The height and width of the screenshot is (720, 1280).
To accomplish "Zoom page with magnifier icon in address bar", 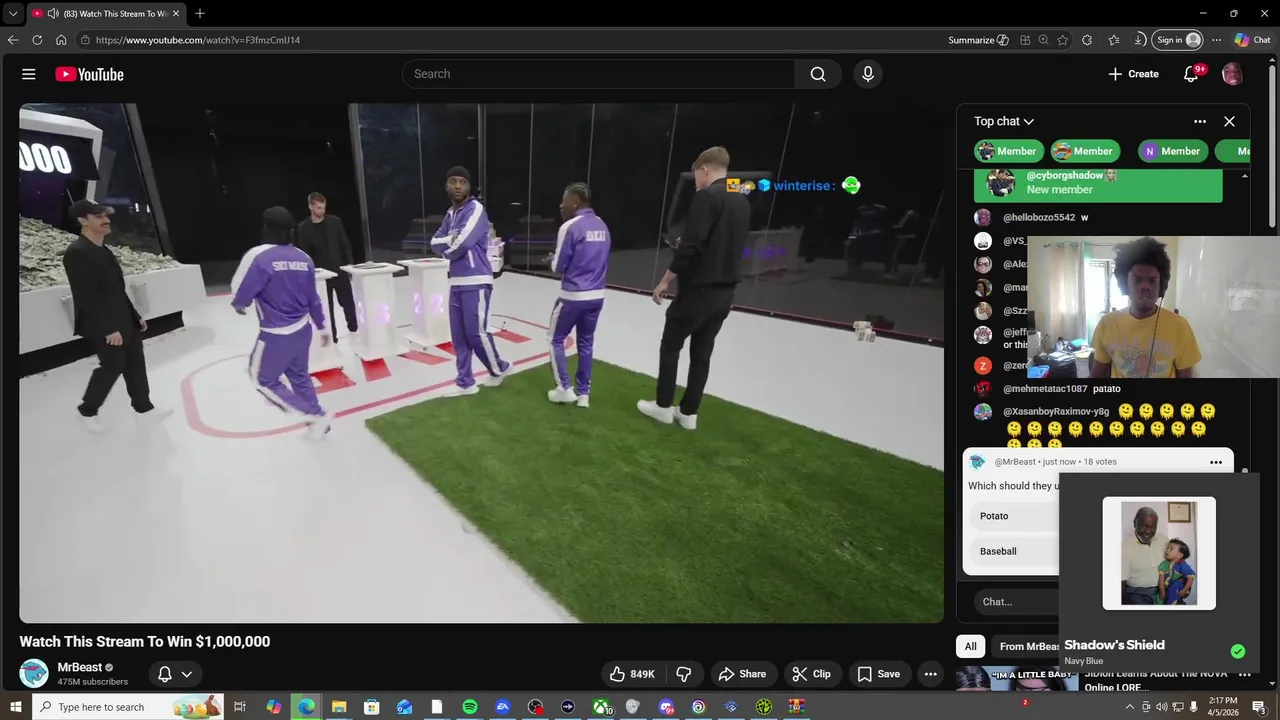I will 1043,40.
